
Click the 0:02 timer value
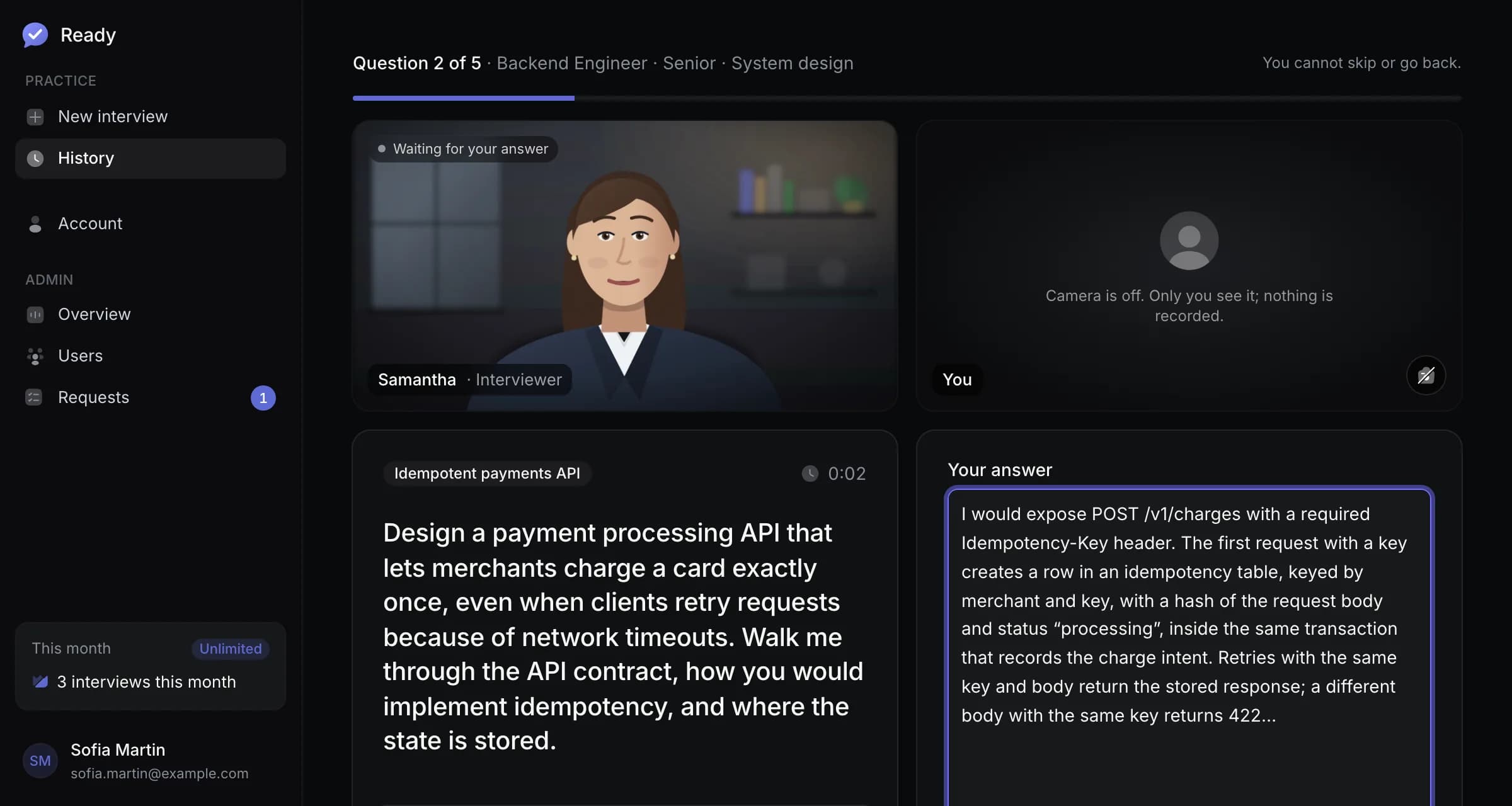point(847,474)
